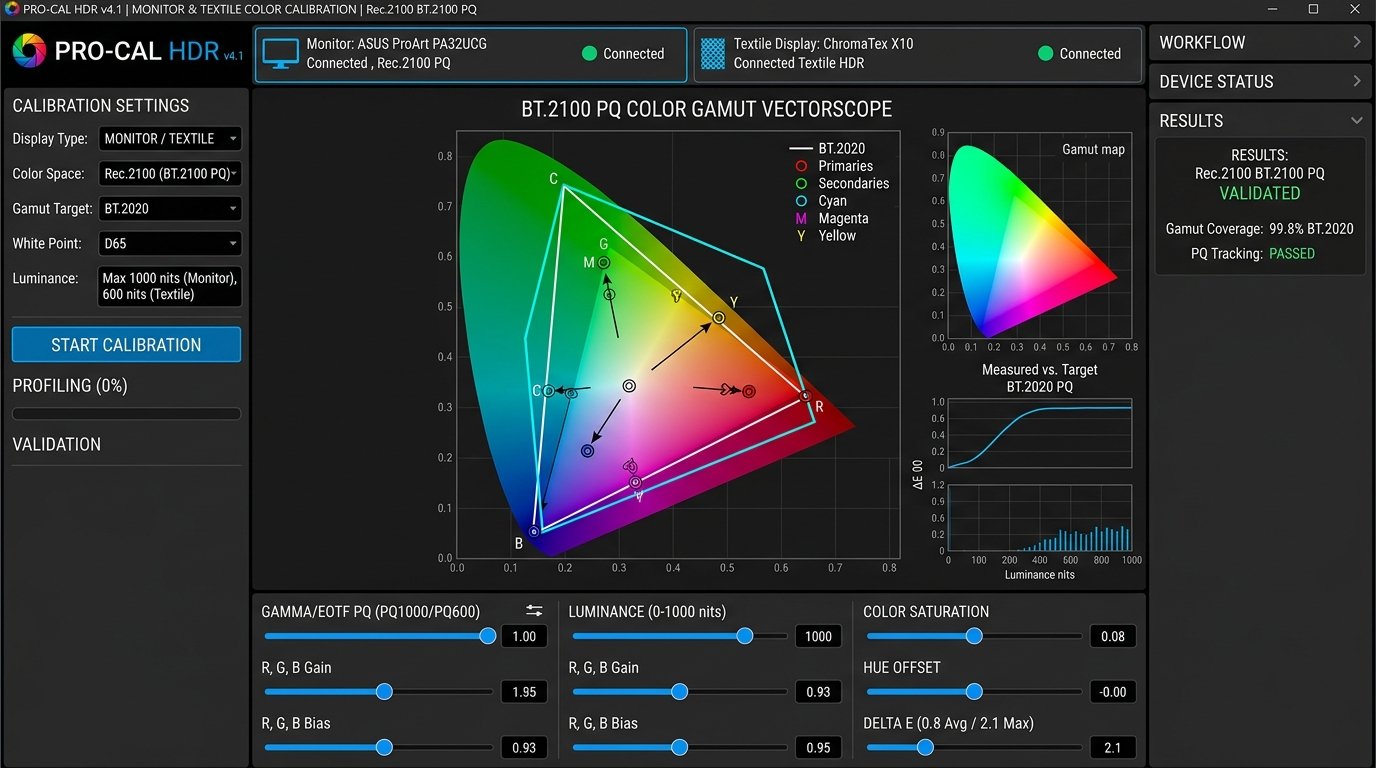This screenshot has height=768, width=1376.
Task: Click the LUMINANCE (0-1000 nits) slider handle
Action: (x=745, y=636)
